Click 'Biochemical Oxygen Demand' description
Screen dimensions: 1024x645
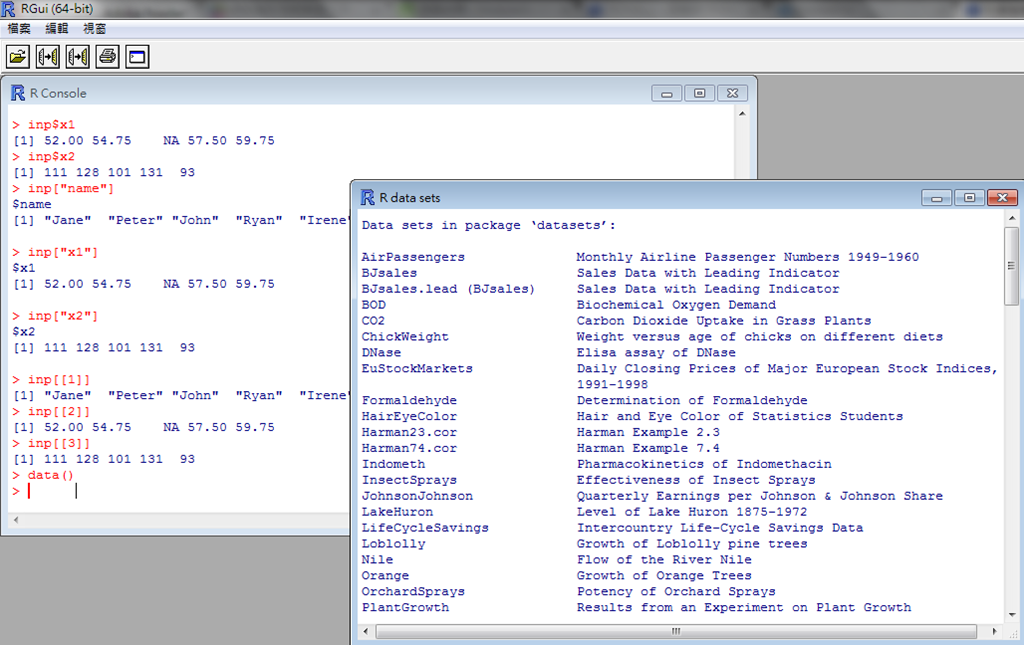[x=677, y=305]
